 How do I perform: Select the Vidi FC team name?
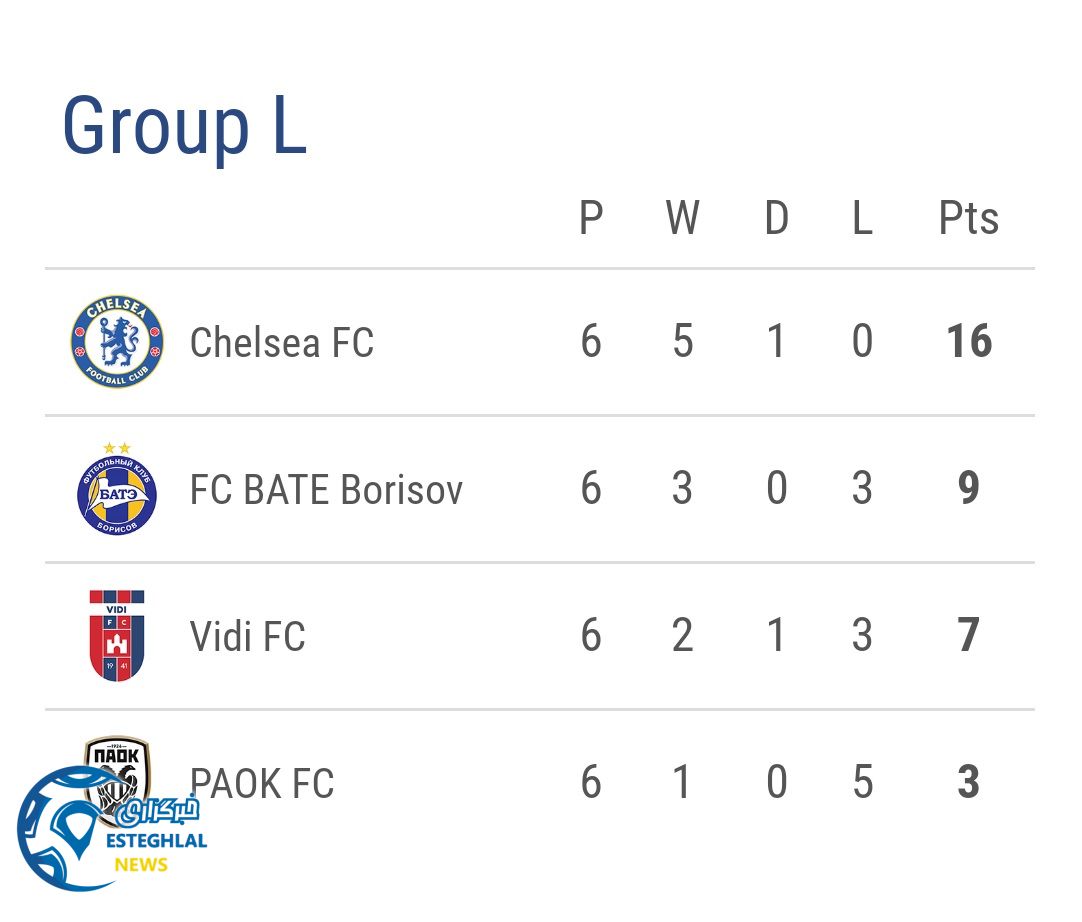tap(247, 637)
